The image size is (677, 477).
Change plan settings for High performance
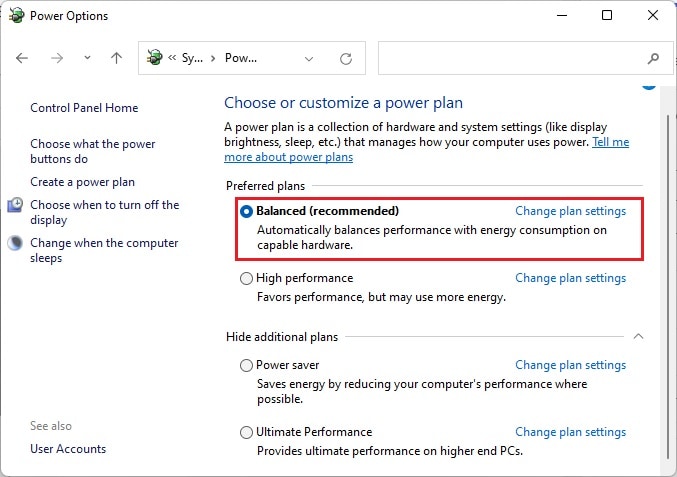click(x=570, y=278)
